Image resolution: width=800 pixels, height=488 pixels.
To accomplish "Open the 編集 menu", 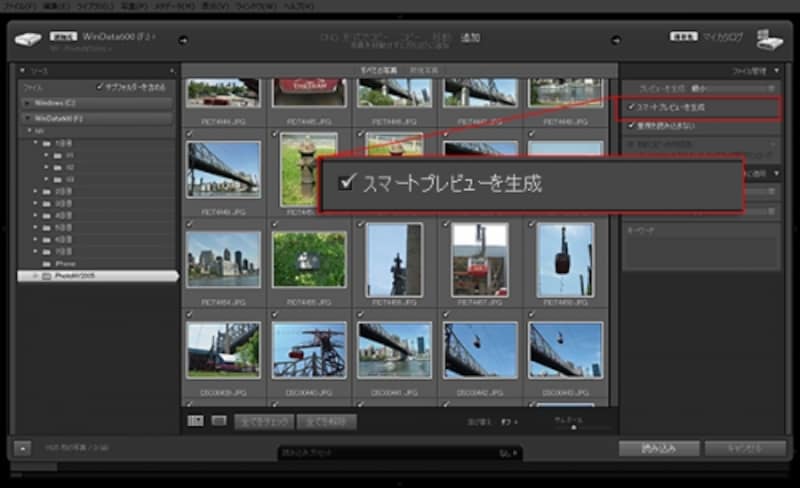I will (57, 6).
